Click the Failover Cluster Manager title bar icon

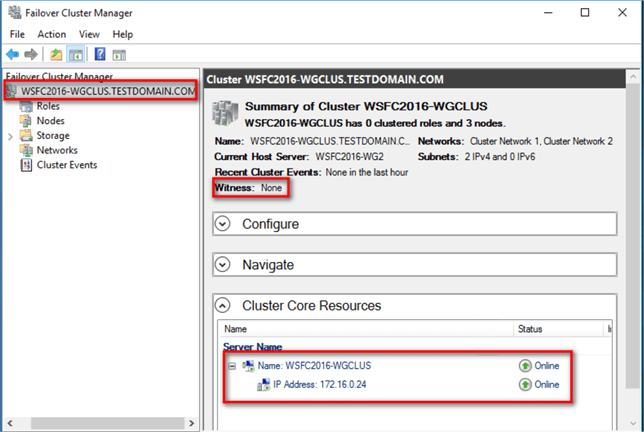click(x=14, y=13)
